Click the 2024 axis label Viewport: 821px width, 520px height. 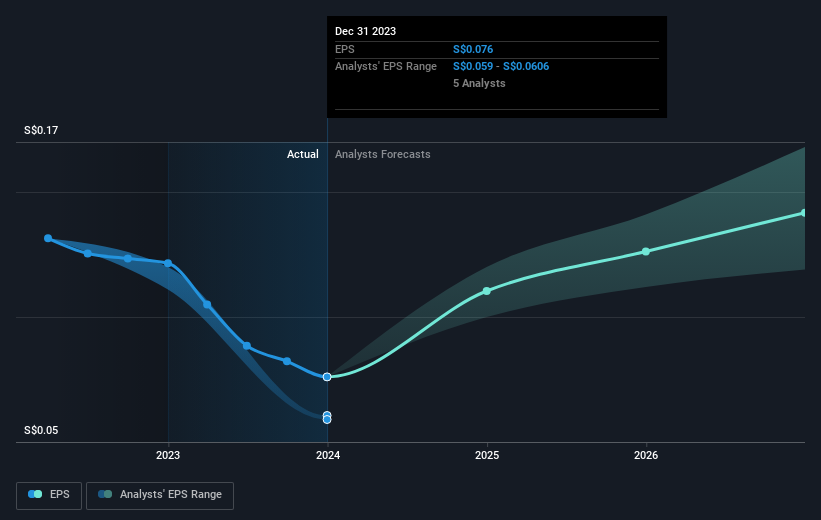click(328, 455)
